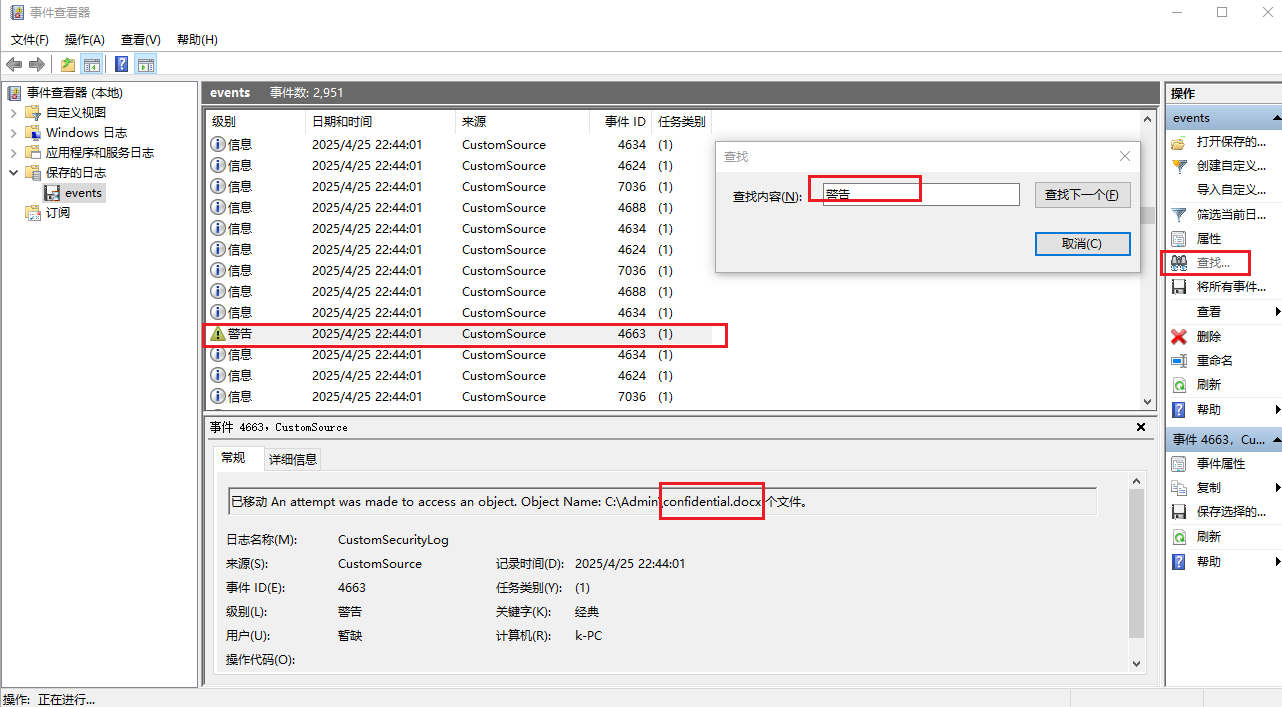Open the 操作(A) menu
Viewport: 1282px width, 707px height.
[x=84, y=40]
